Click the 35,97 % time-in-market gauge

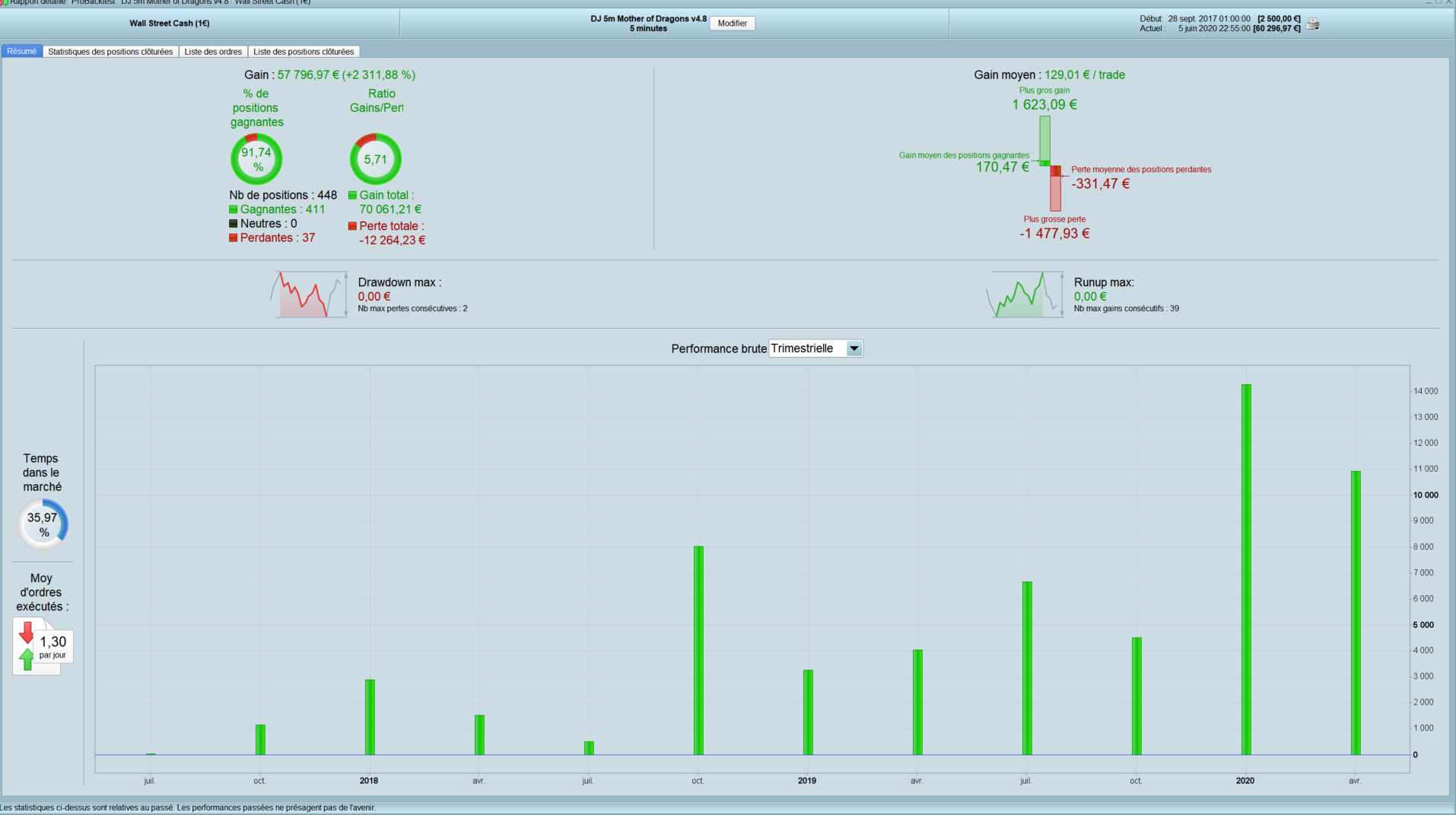tap(43, 524)
